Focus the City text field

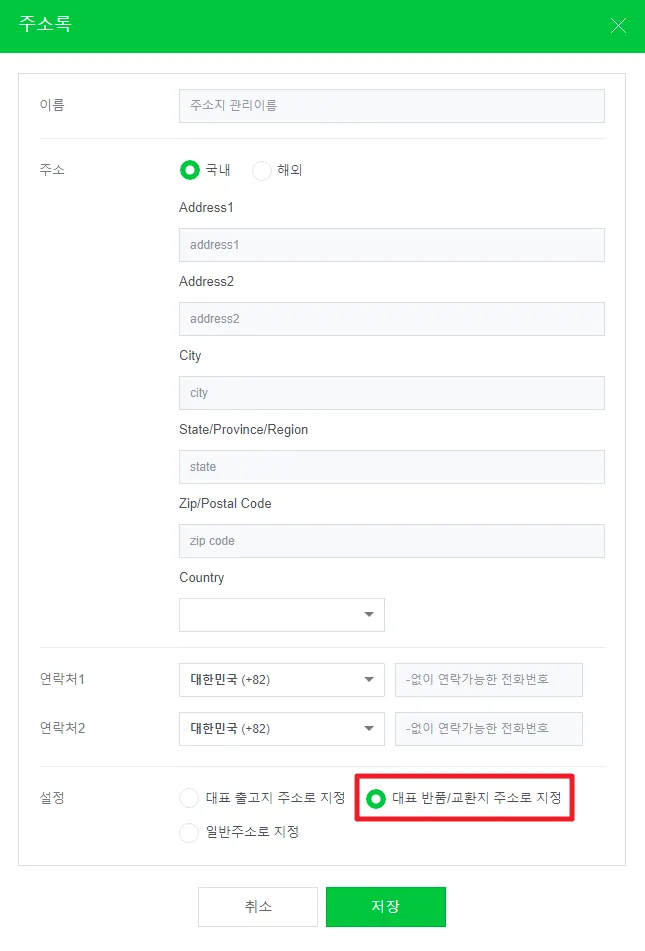click(391, 393)
